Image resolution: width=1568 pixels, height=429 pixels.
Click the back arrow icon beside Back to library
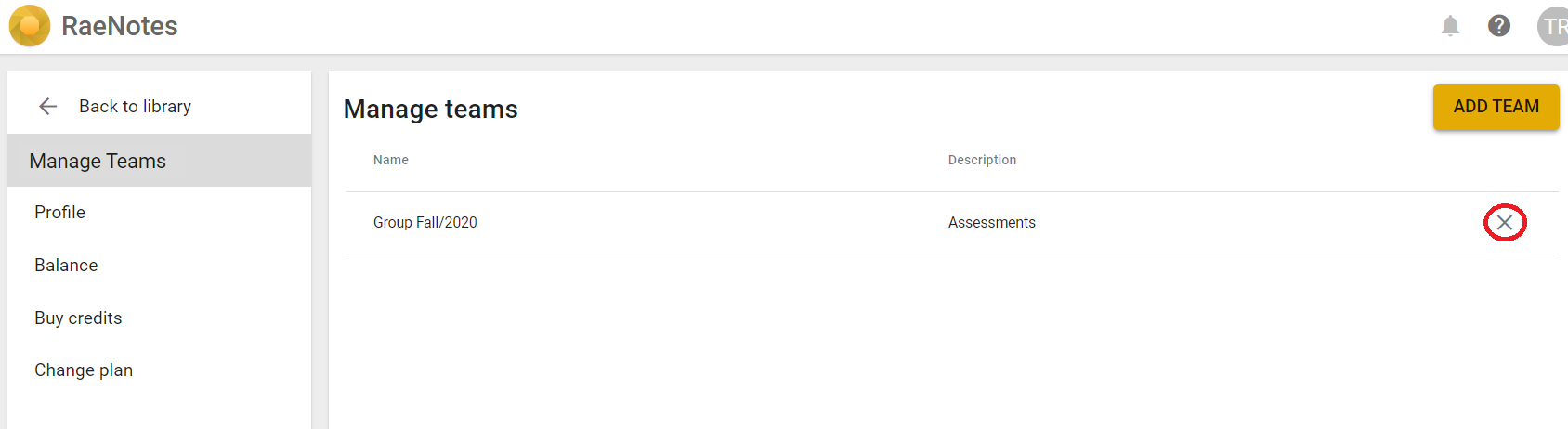48,107
